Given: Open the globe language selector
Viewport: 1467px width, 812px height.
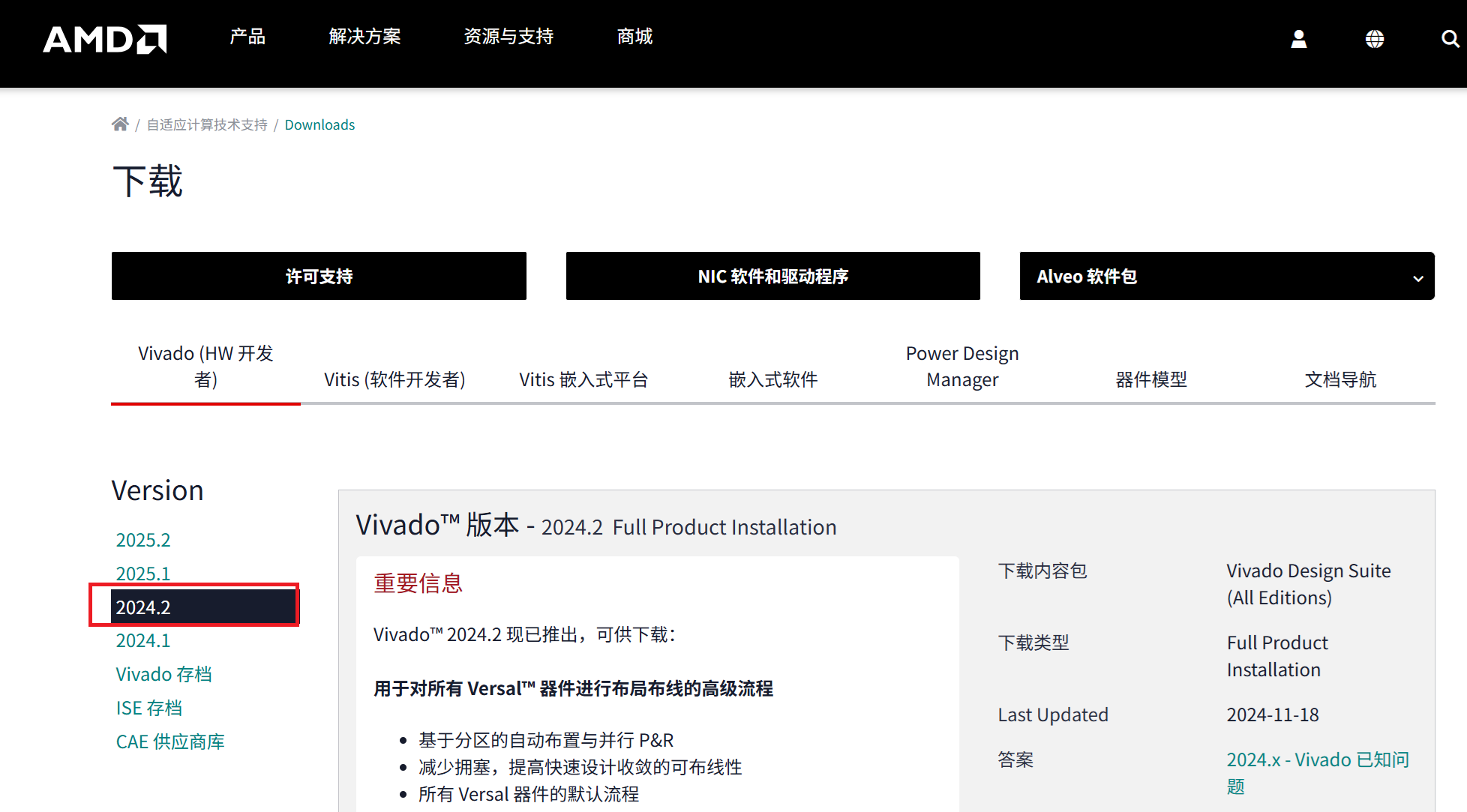Looking at the screenshot, I should (x=1374, y=39).
